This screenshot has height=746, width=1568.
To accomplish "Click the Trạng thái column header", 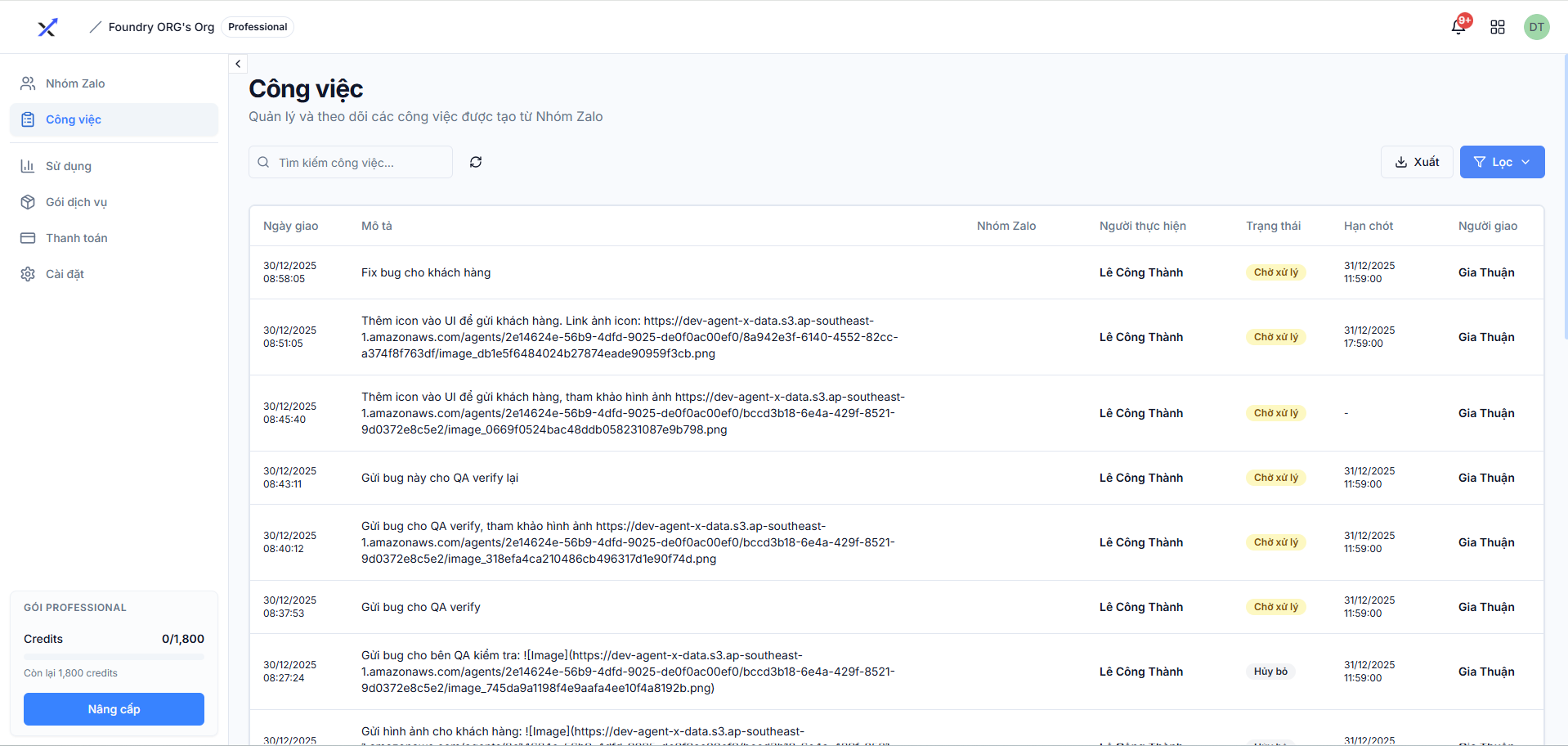I will click(x=1274, y=226).
